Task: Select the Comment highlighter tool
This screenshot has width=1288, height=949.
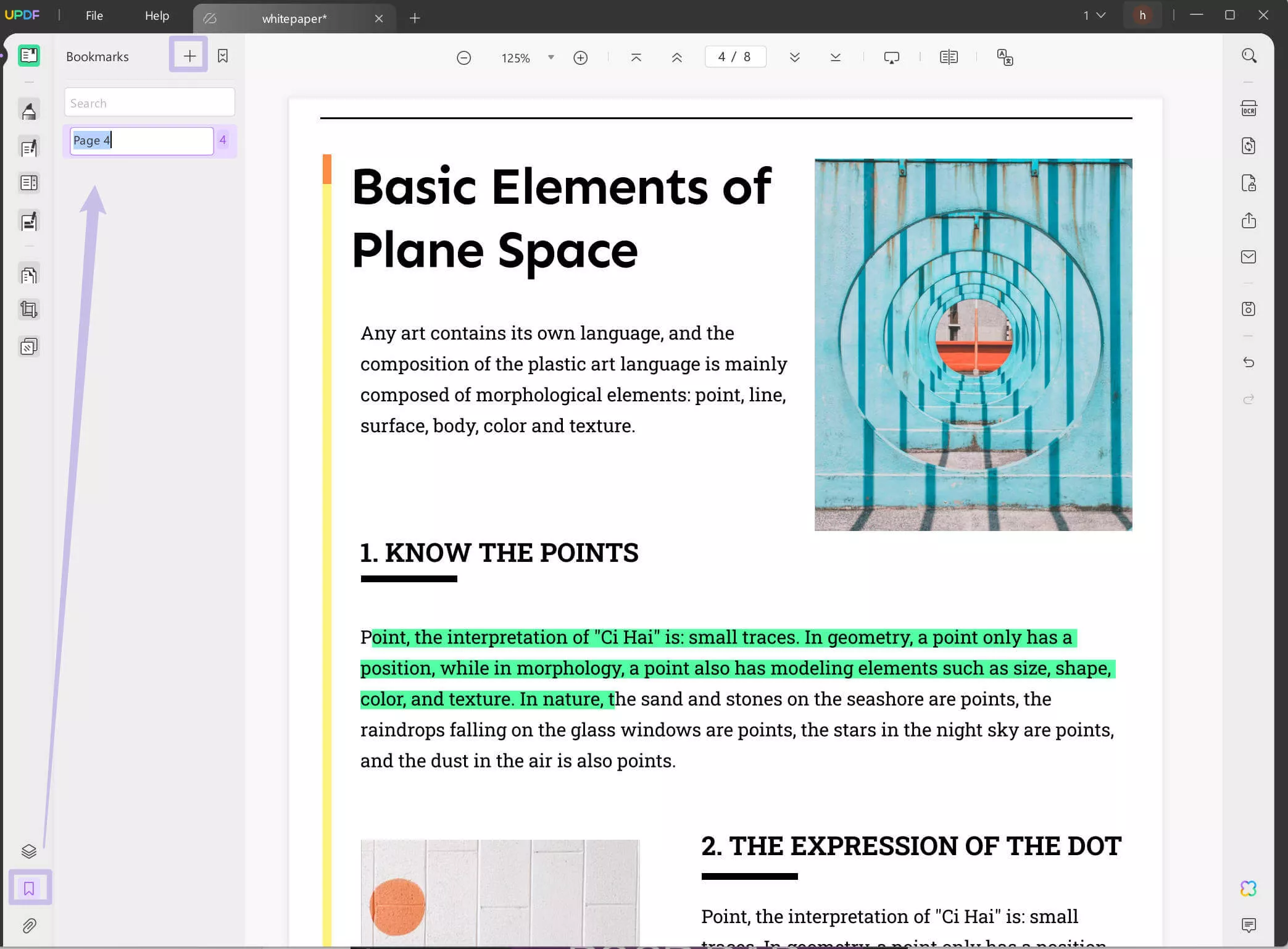Action: 28,111
